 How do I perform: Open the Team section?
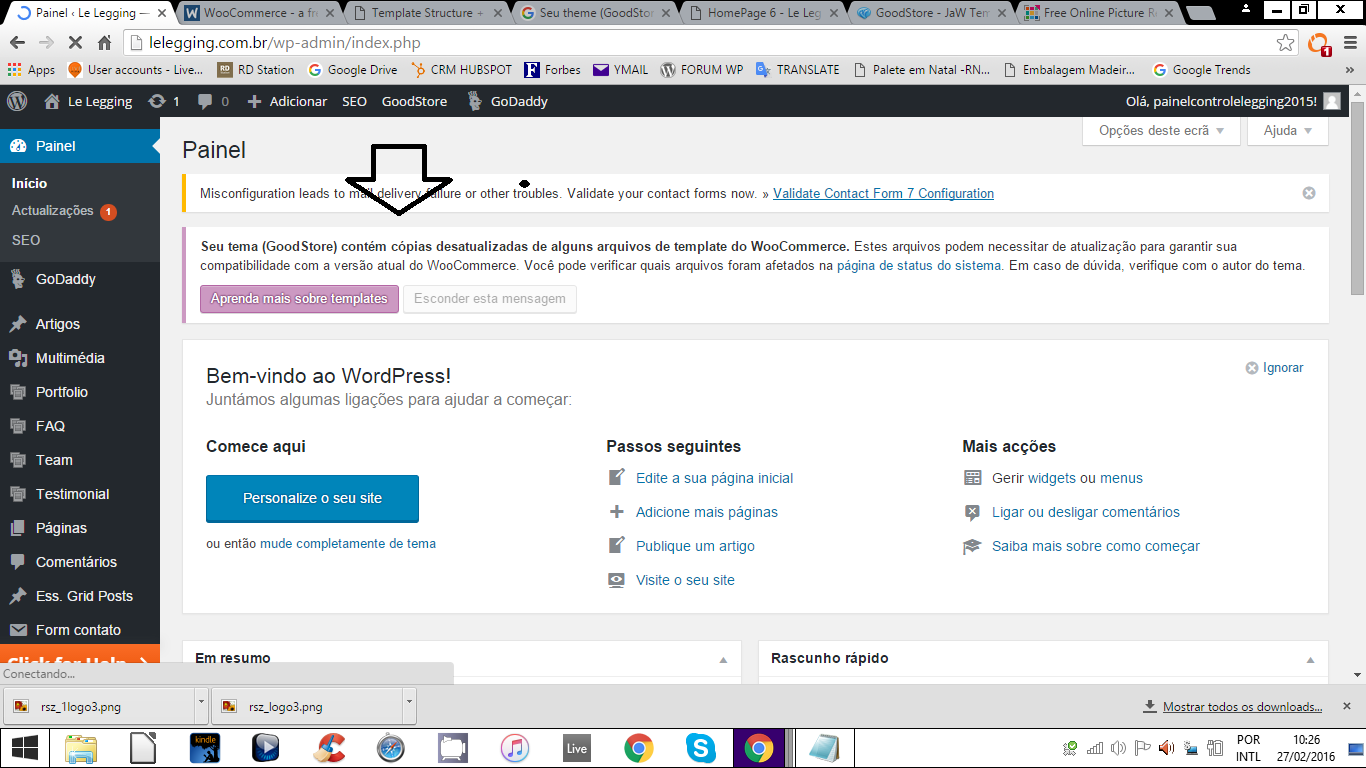pyautogui.click(x=80, y=460)
